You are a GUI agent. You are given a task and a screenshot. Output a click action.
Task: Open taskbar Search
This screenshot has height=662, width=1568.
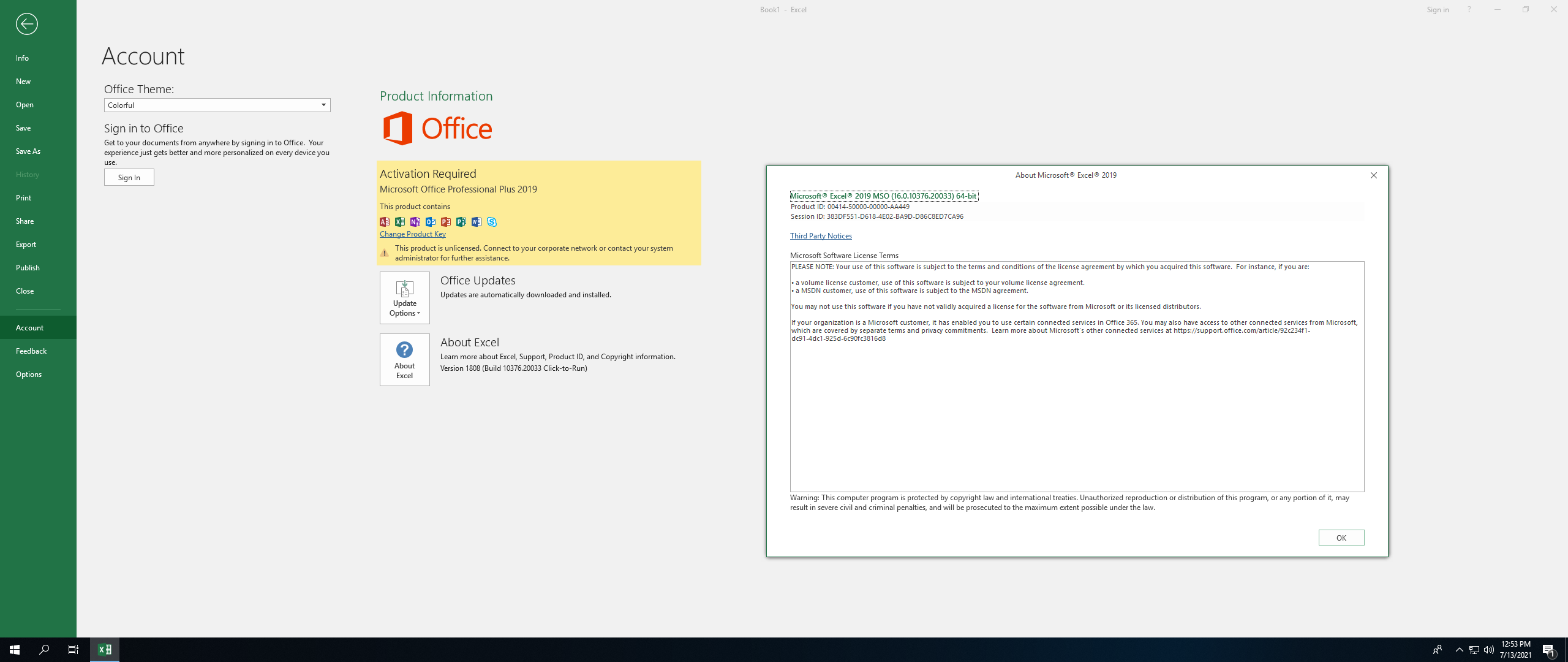[44, 650]
